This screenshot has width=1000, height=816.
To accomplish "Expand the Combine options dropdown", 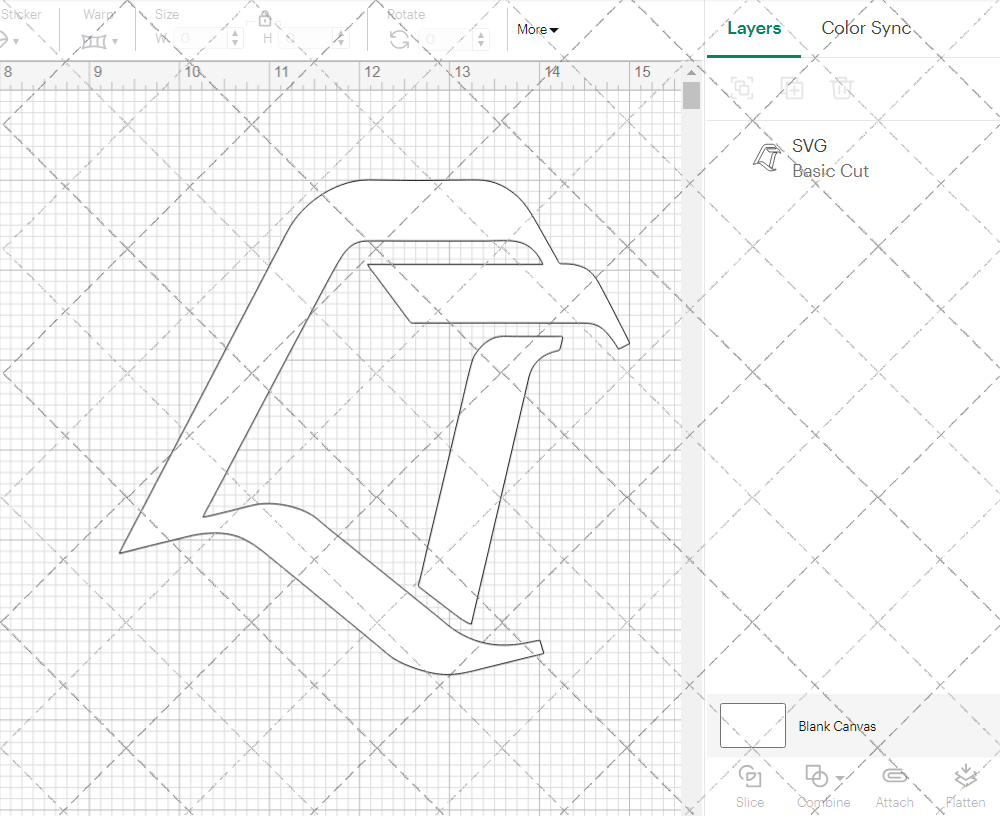I will pyautogui.click(x=840, y=778).
